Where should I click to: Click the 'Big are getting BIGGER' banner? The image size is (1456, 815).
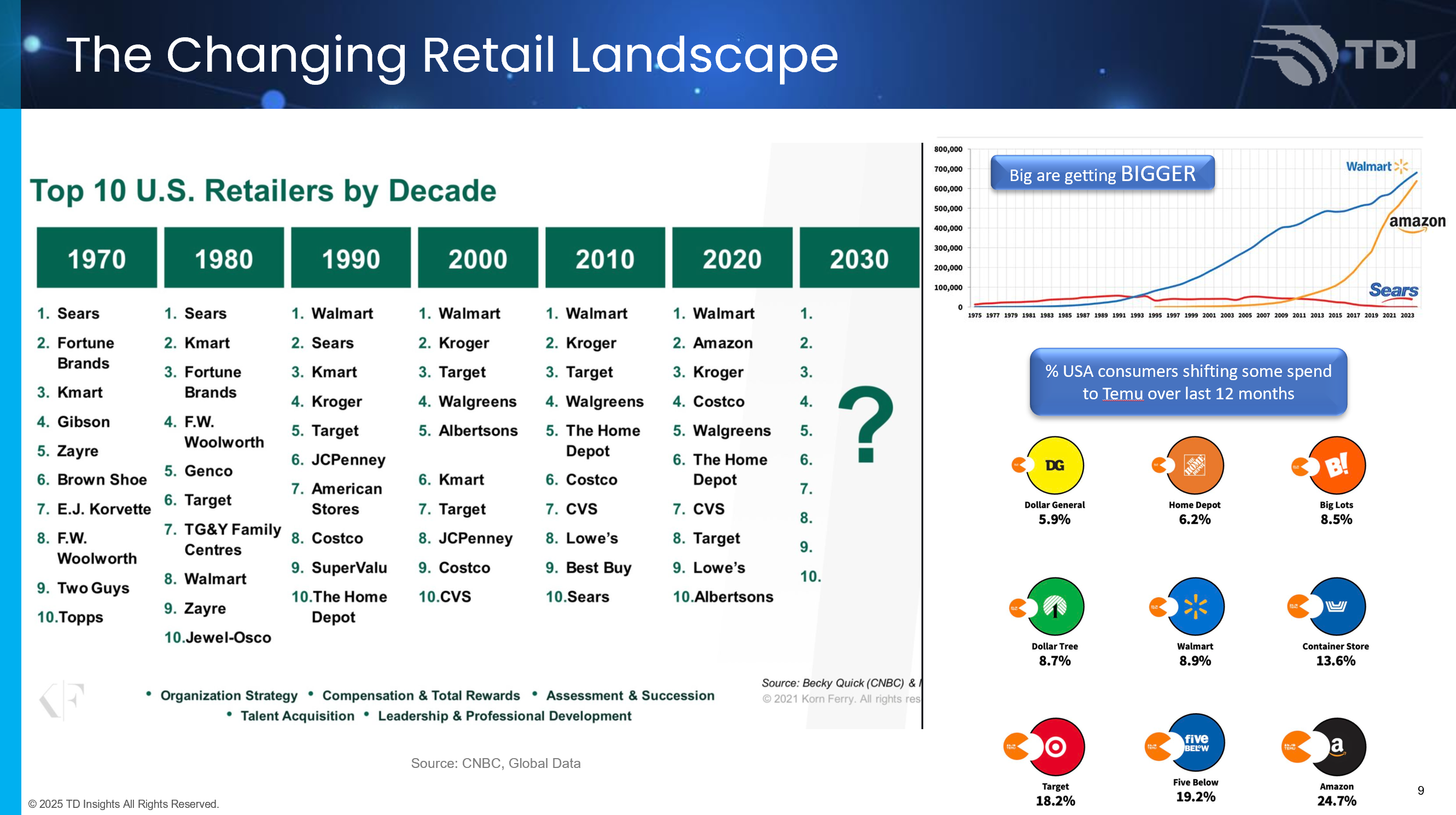[1102, 173]
